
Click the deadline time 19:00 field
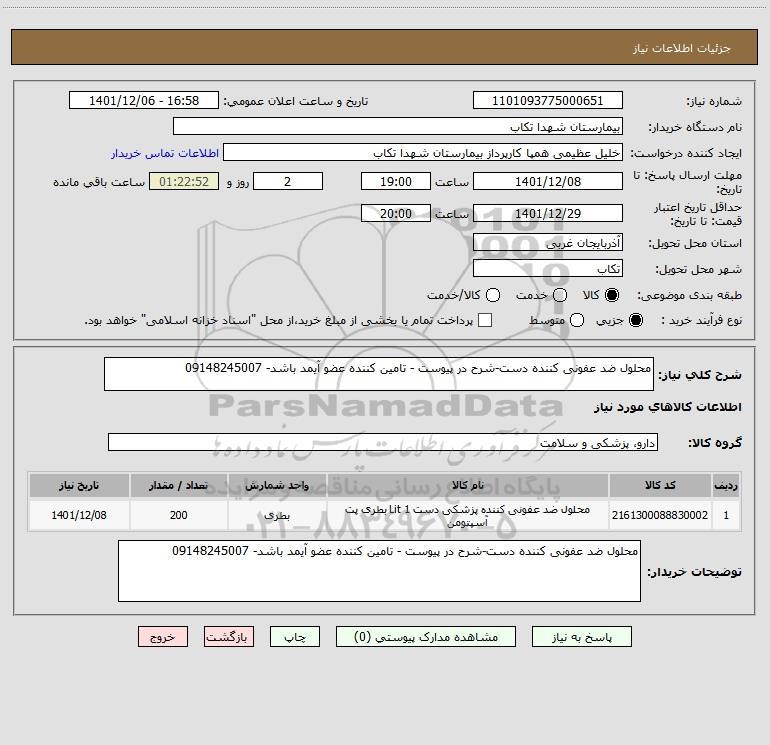(396, 181)
